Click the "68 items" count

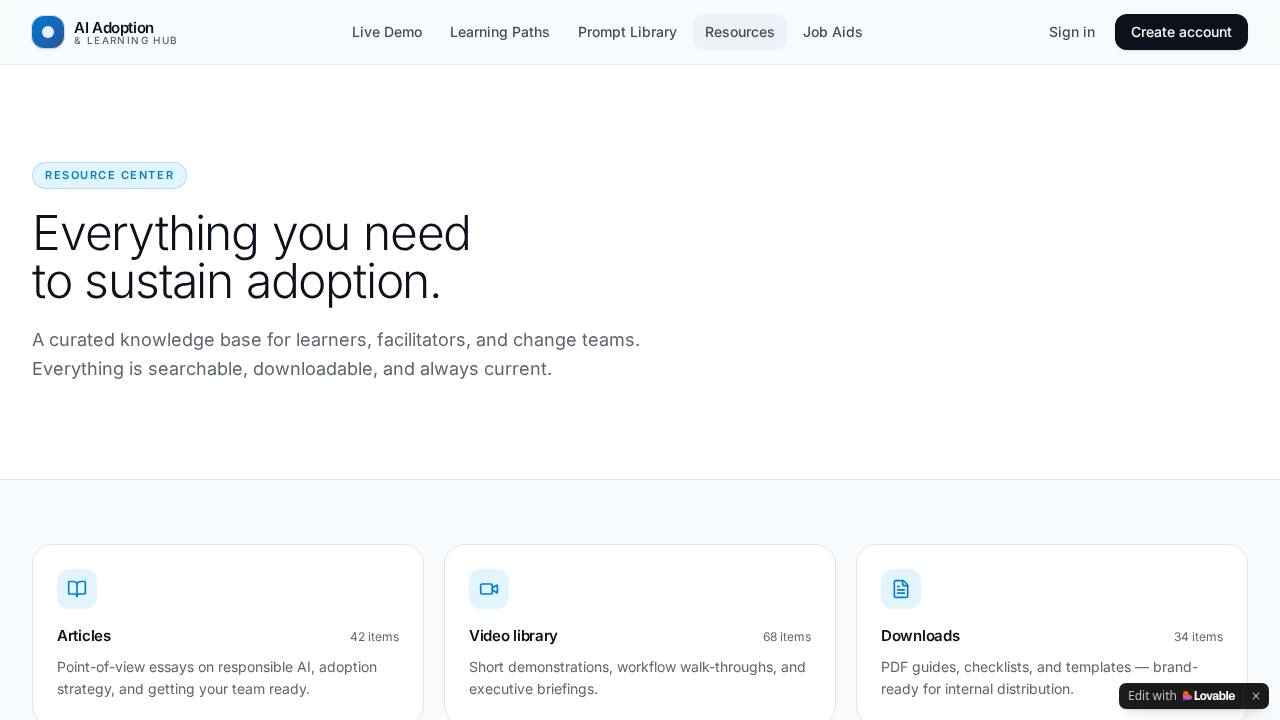pyautogui.click(x=787, y=637)
